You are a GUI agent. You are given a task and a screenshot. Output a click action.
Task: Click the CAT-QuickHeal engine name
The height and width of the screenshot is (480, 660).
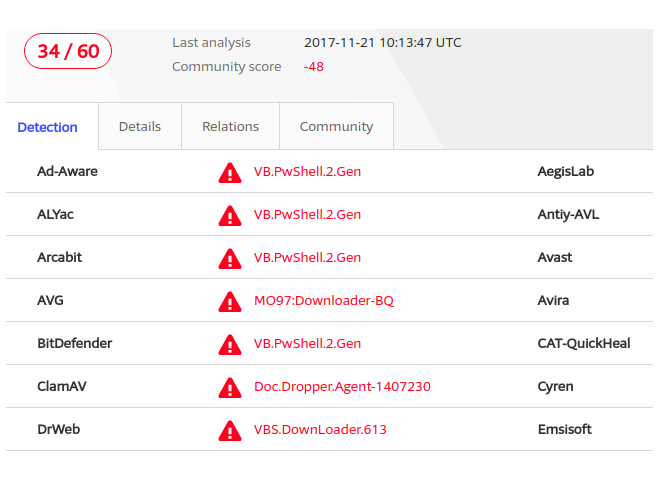point(584,343)
